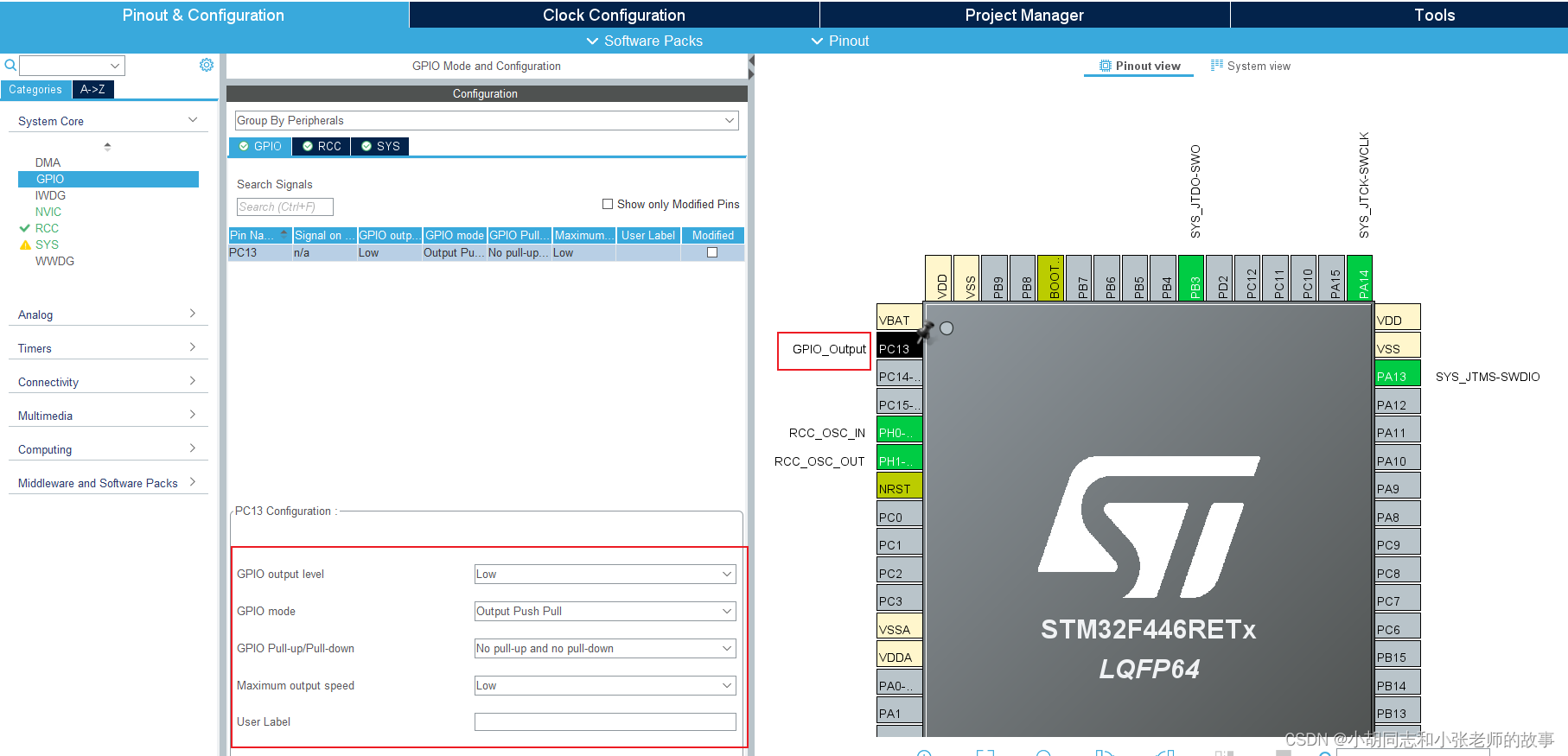
Task: Expand the Multimedia category
Action: point(108,416)
